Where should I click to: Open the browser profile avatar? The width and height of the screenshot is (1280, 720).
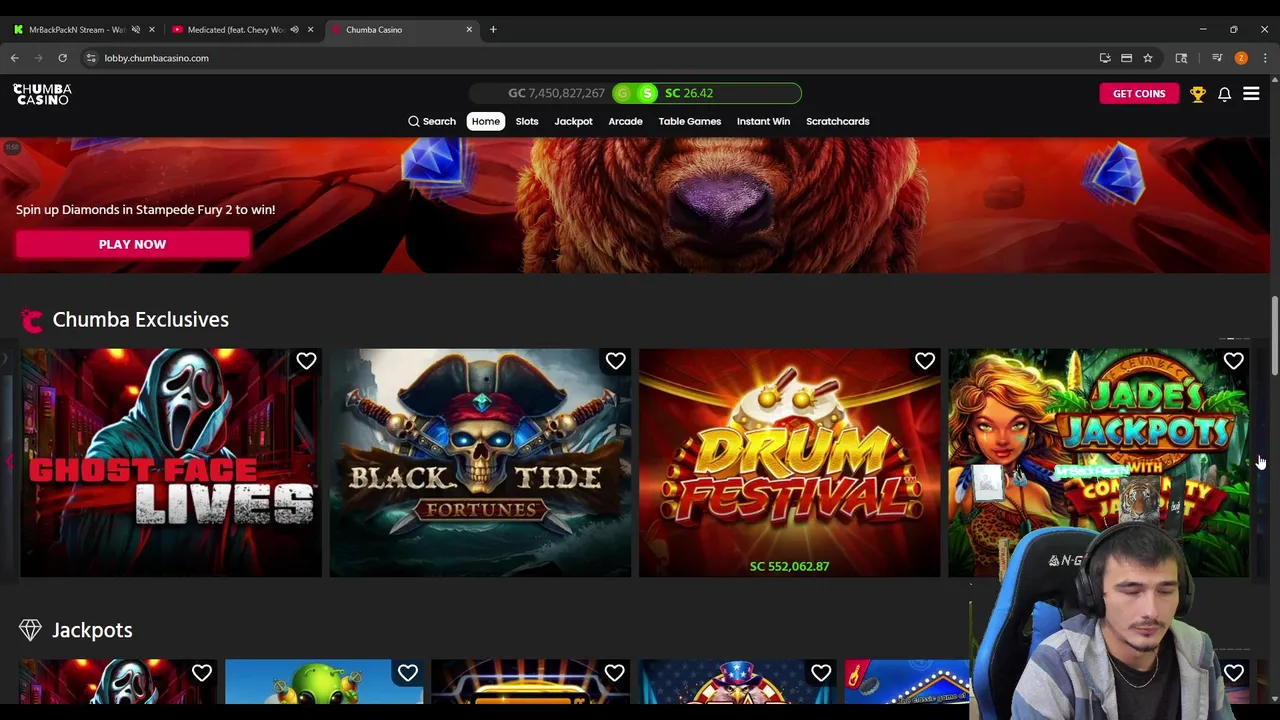coord(1241,58)
